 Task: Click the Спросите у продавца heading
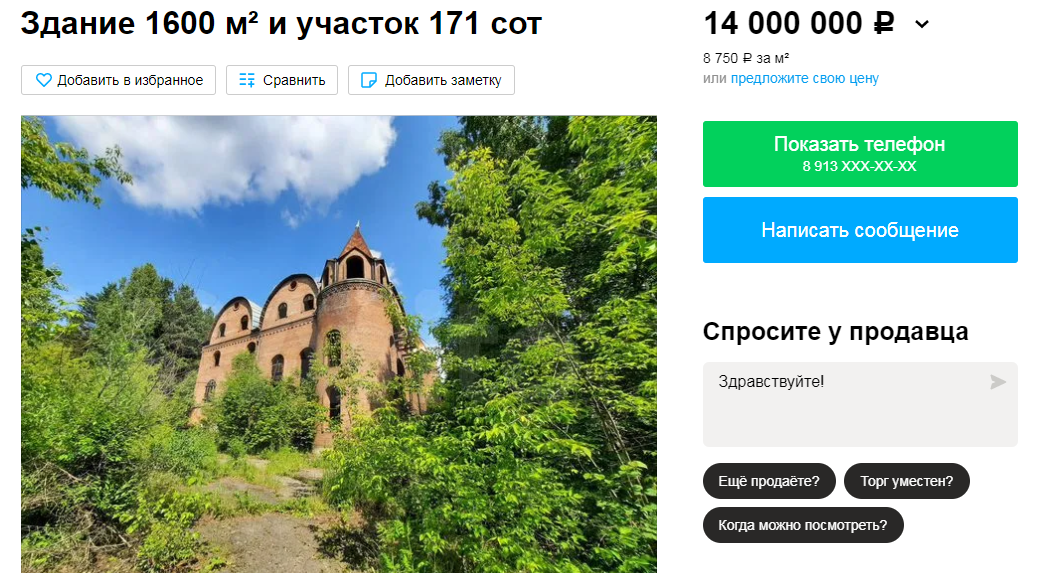coord(836,332)
